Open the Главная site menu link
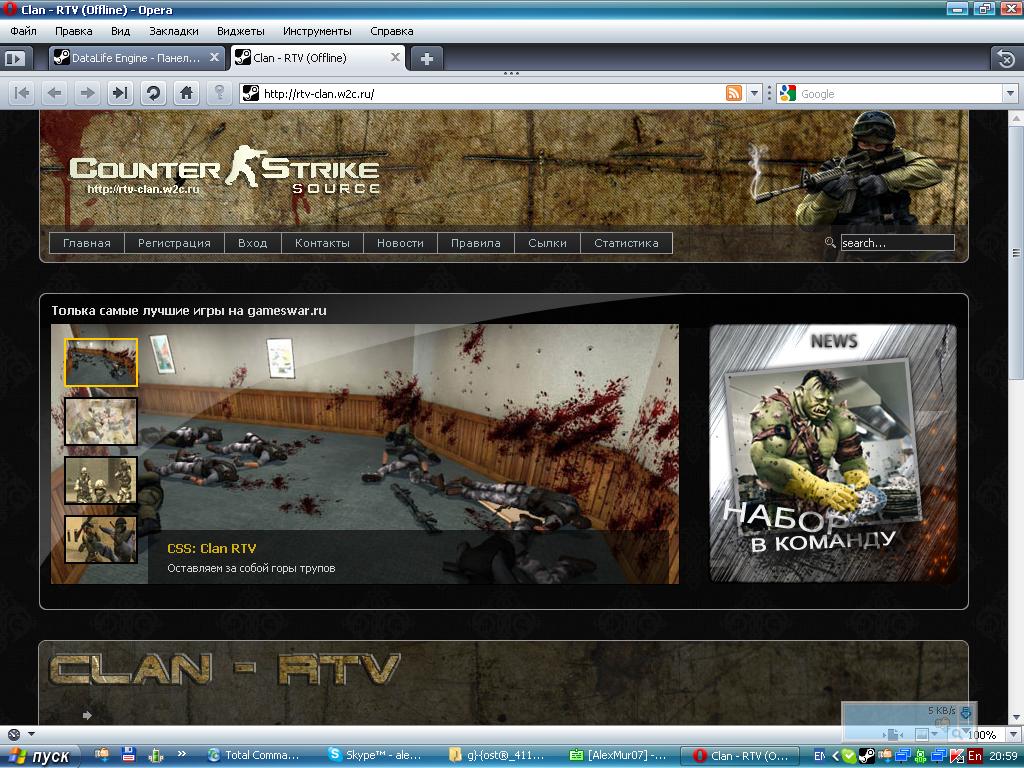The height and width of the screenshot is (768, 1024). [87, 243]
